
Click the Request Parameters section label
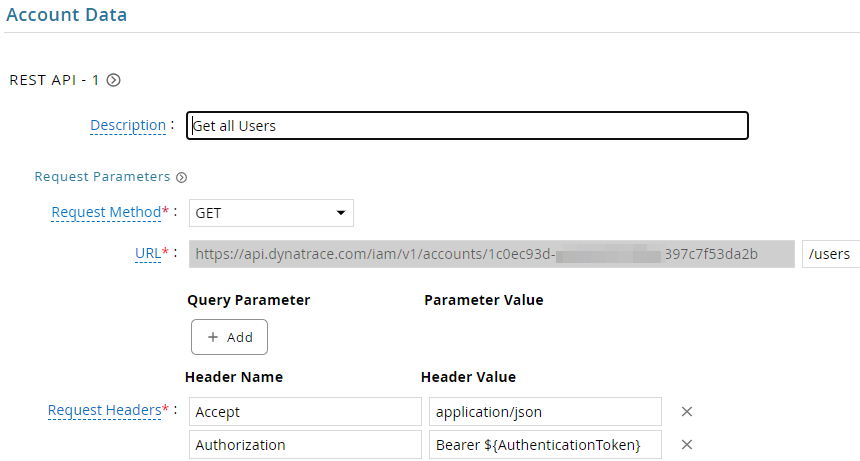103,177
